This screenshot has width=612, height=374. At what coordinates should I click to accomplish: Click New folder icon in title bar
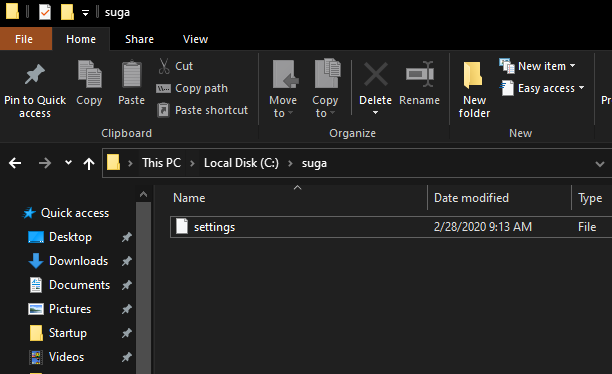click(x=67, y=12)
